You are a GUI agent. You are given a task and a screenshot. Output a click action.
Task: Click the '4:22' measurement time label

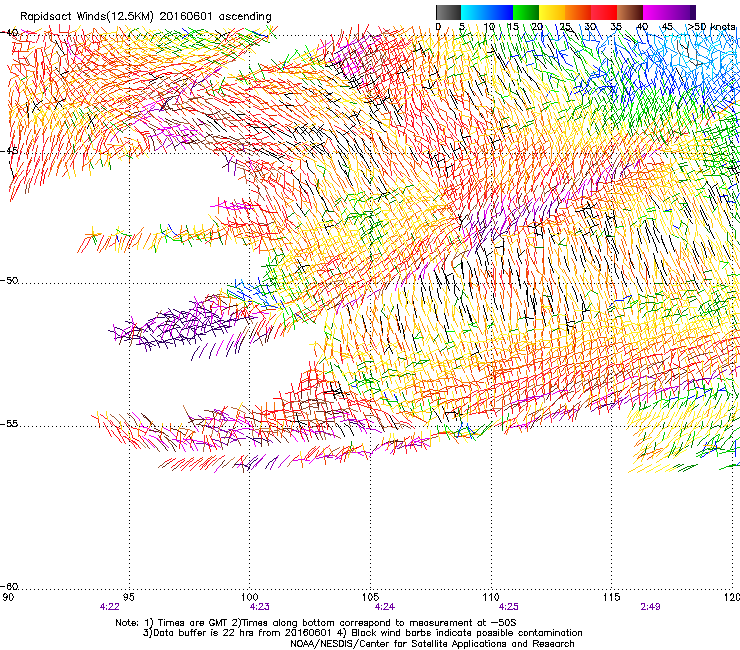[x=109, y=607]
